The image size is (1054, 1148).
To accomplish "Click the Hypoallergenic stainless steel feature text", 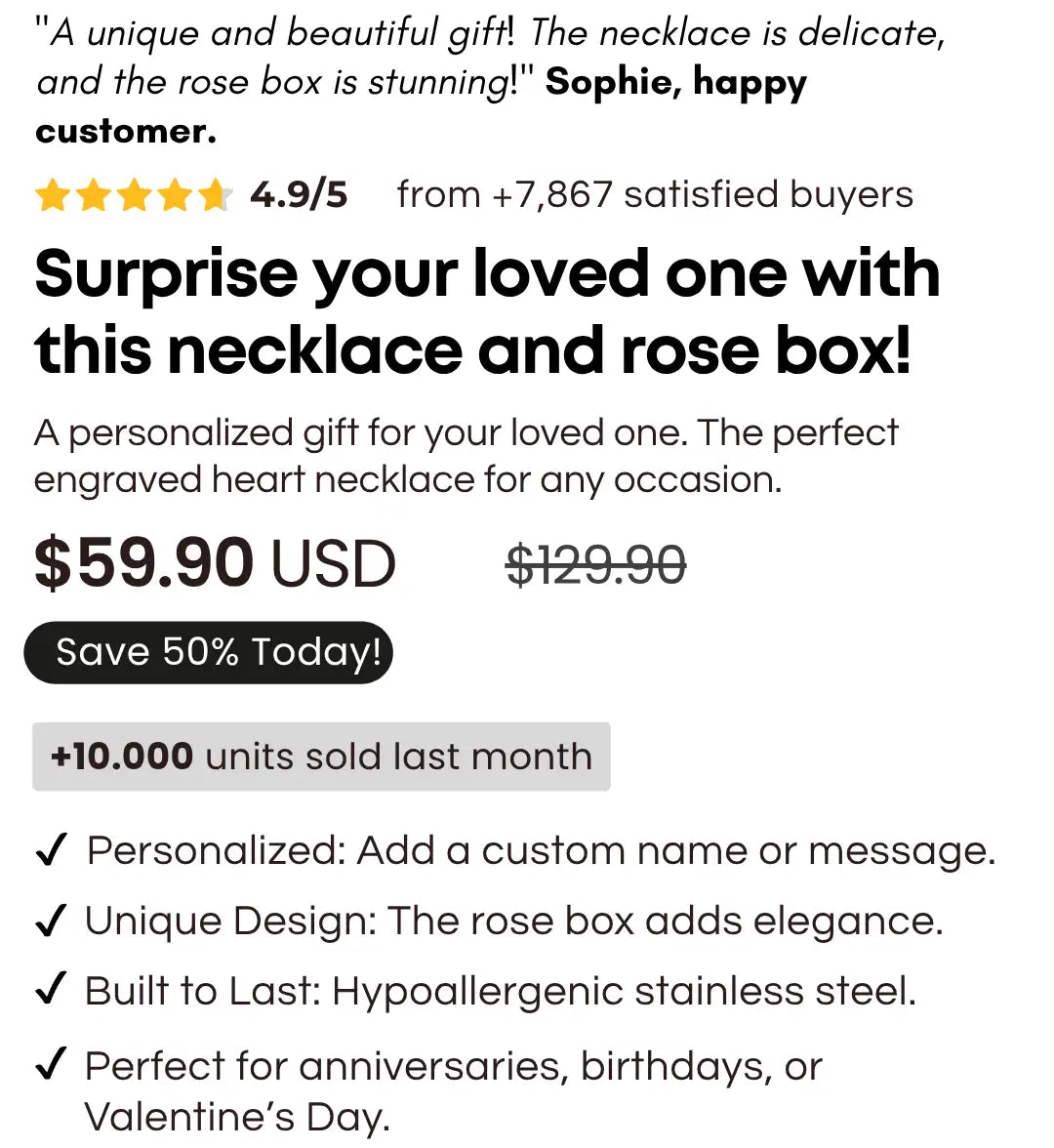I will pos(624,991).
